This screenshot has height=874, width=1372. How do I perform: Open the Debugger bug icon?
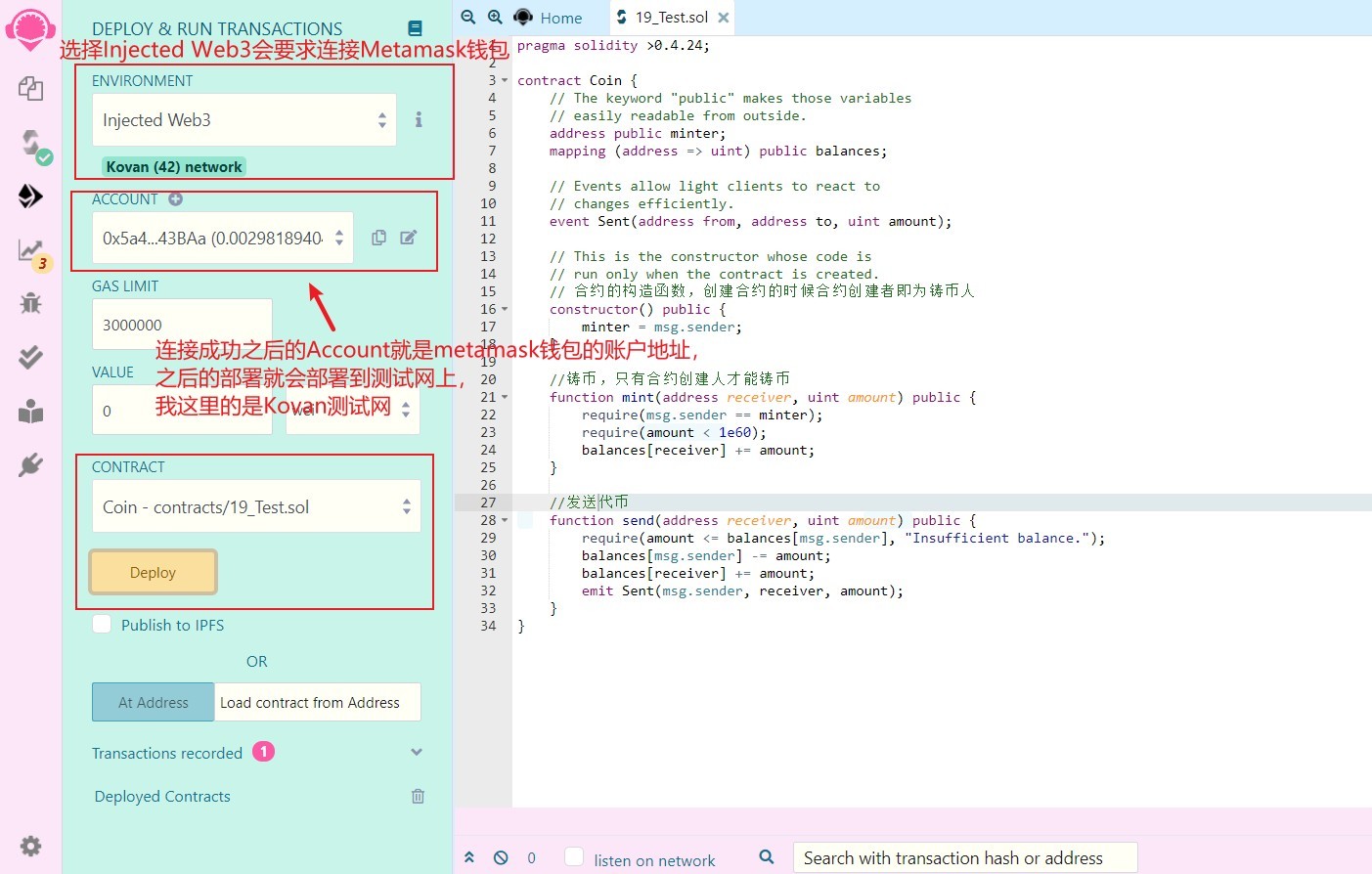pos(30,302)
